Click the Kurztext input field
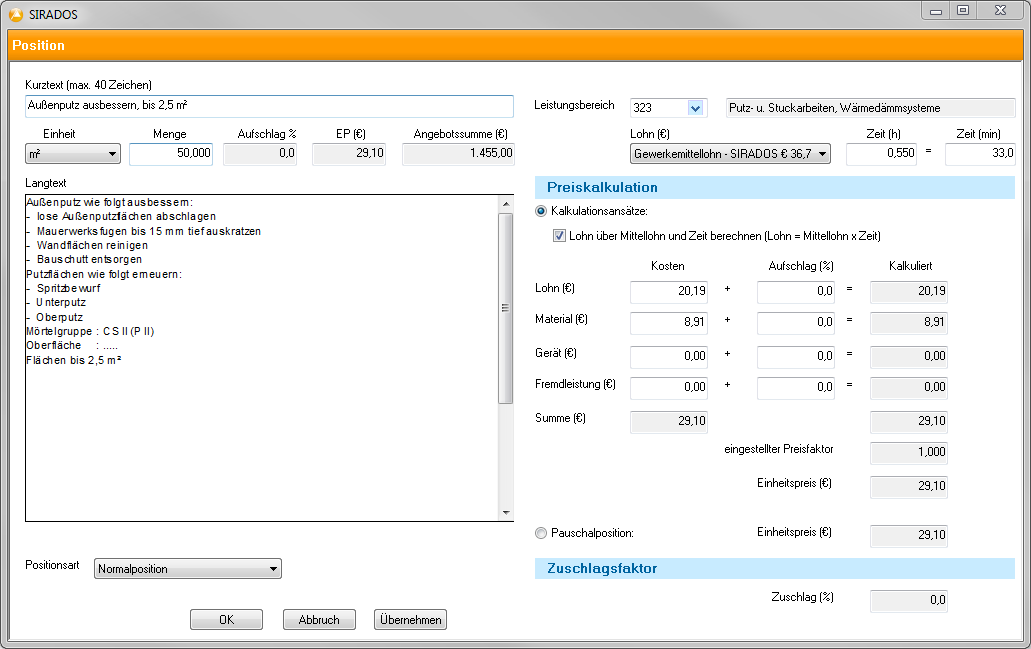This screenshot has width=1031, height=649. pos(268,107)
